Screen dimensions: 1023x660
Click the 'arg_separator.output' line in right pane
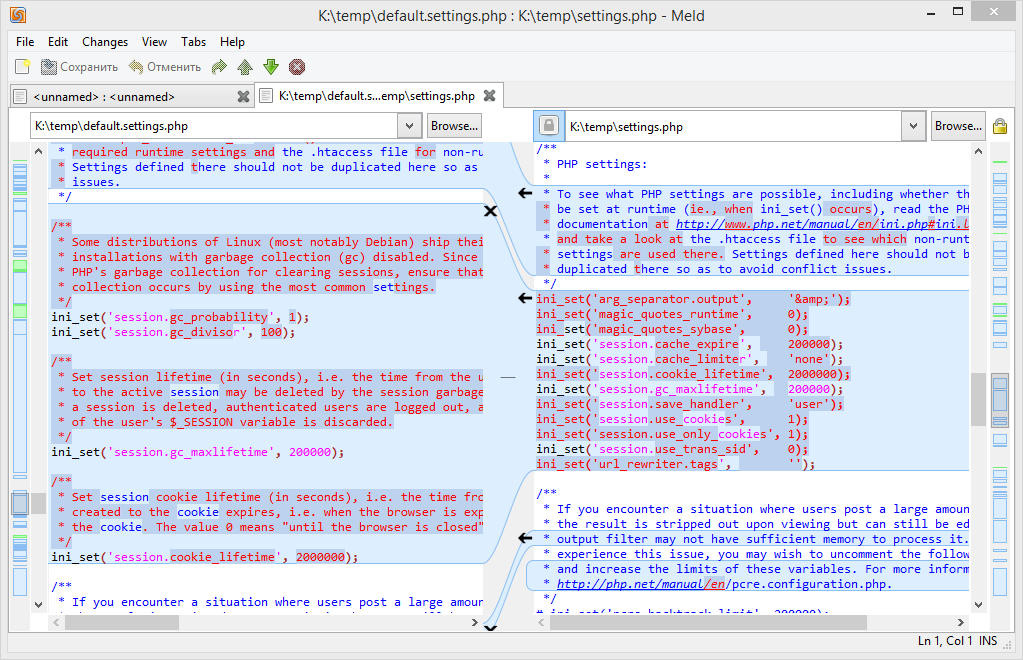point(694,299)
